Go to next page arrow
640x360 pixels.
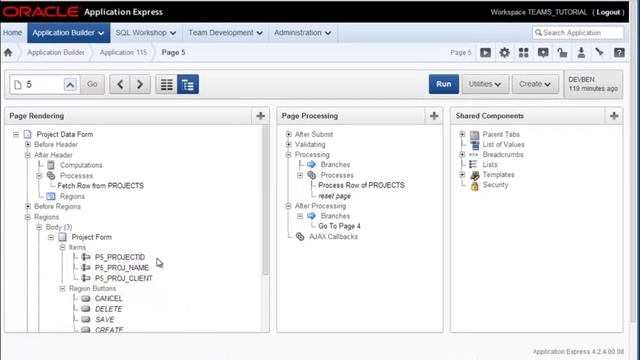[140, 84]
